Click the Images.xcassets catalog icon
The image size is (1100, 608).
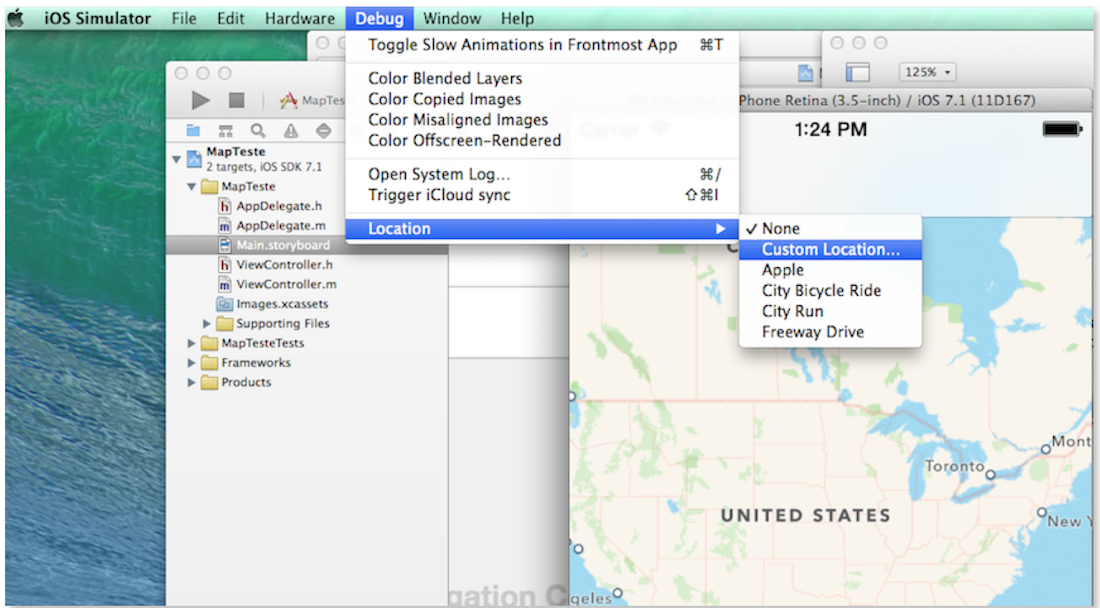pos(224,304)
